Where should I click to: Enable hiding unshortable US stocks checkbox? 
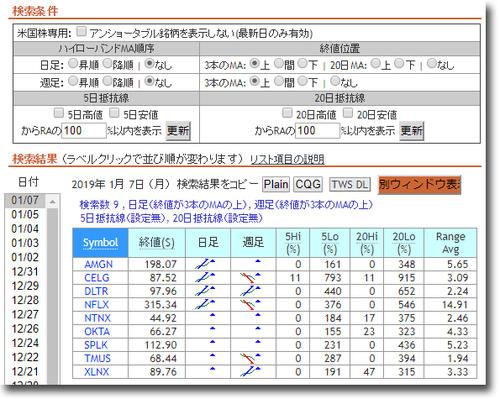81,32
